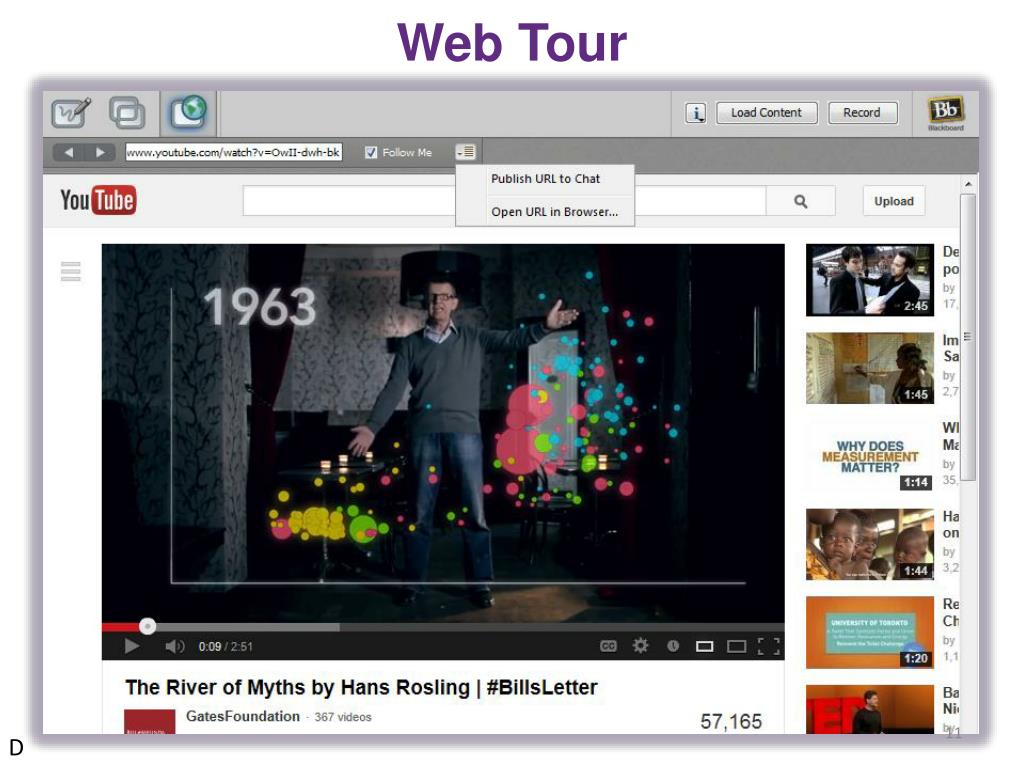Viewport: 1024px width, 768px height.
Task: Click the video title The River of Myths
Action: [x=361, y=687]
